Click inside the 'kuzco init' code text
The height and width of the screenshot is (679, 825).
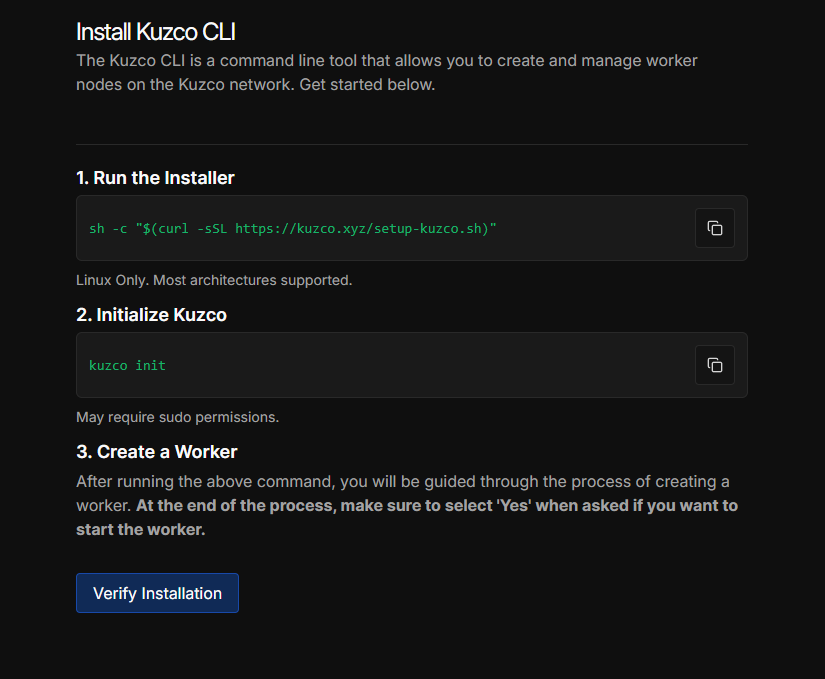[x=127, y=366]
